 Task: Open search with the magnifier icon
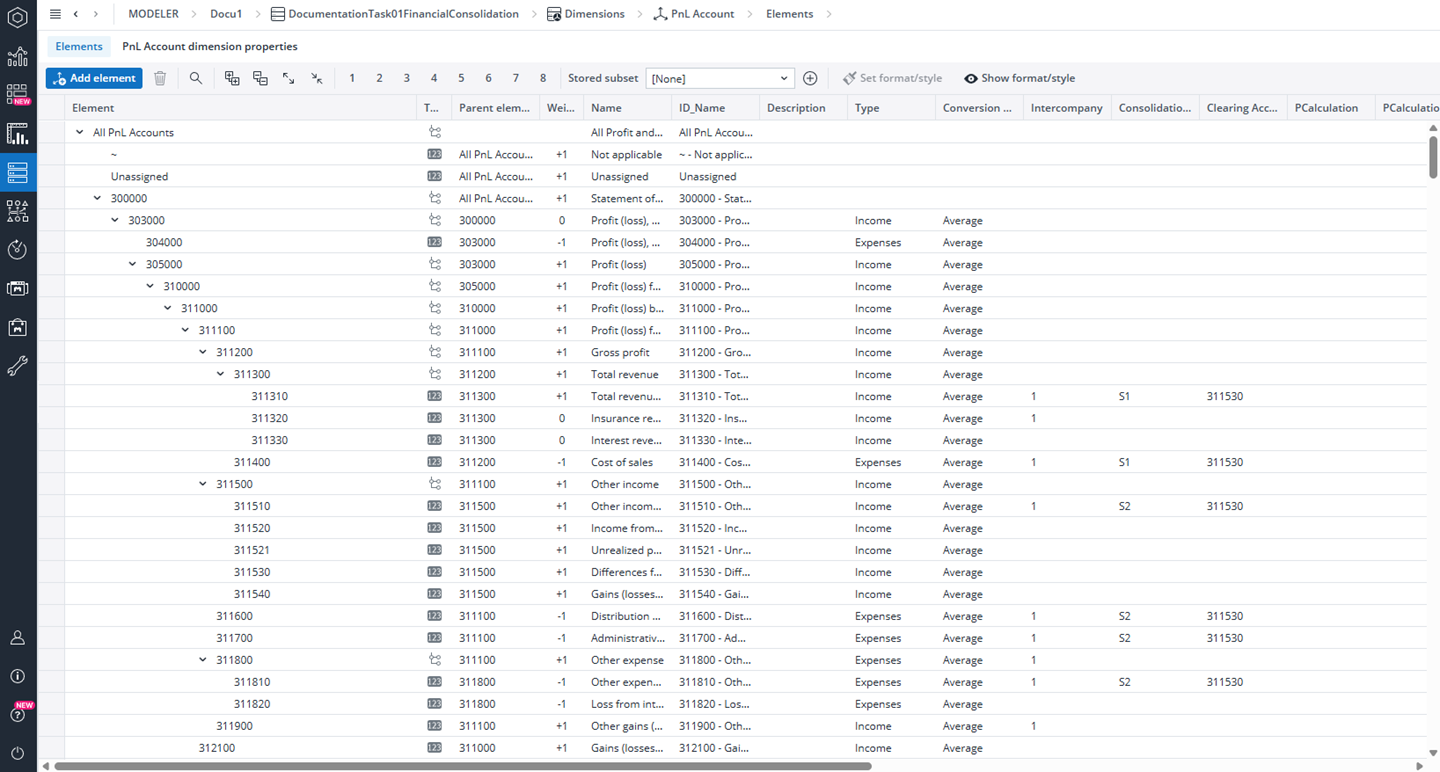pyautogui.click(x=196, y=78)
